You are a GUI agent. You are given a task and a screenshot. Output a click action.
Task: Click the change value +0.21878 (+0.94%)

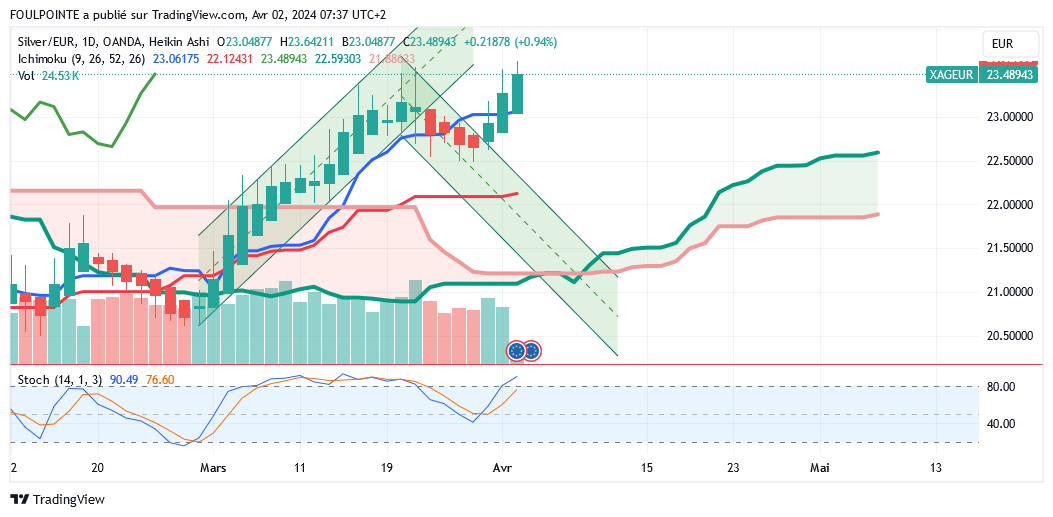510,42
